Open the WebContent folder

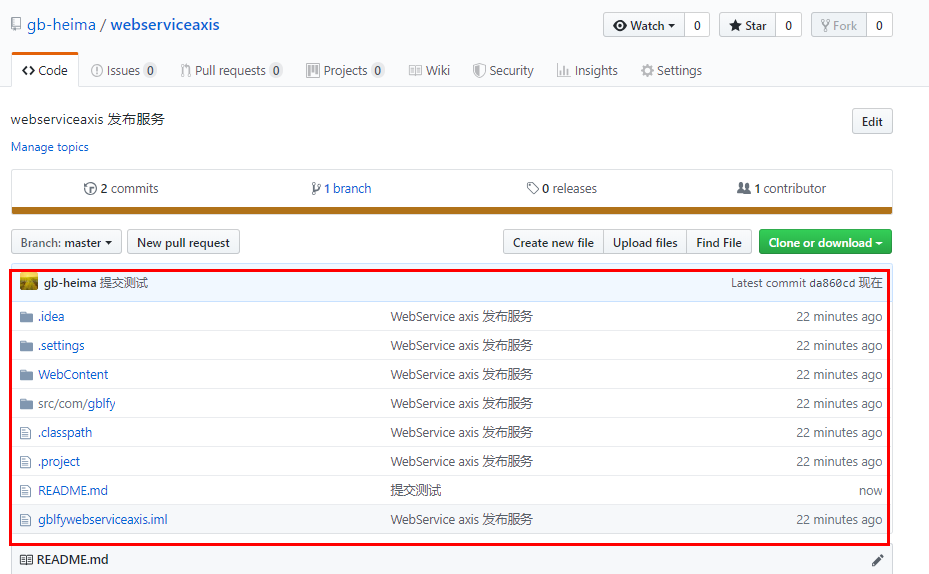click(x=73, y=375)
